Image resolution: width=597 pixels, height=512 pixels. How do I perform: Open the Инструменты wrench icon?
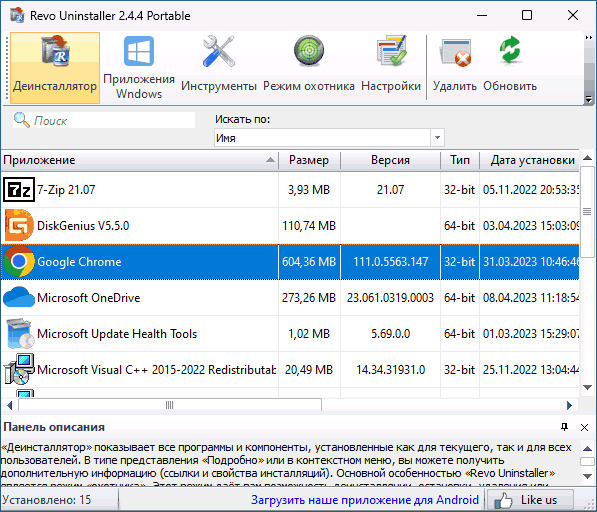pyautogui.click(x=219, y=52)
